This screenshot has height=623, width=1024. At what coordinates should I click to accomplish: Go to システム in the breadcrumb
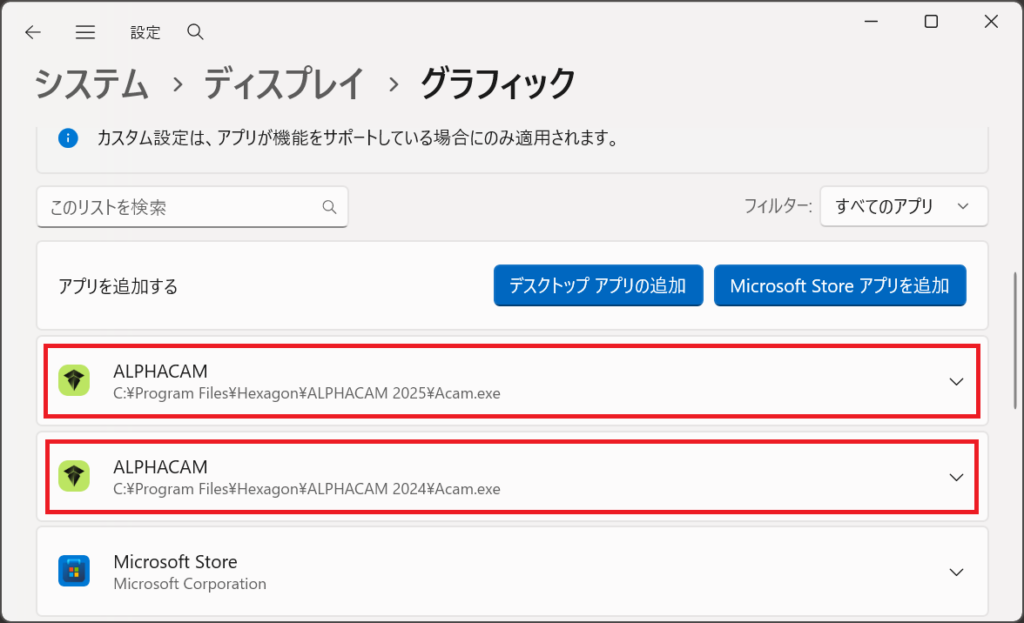pyautogui.click(x=92, y=84)
